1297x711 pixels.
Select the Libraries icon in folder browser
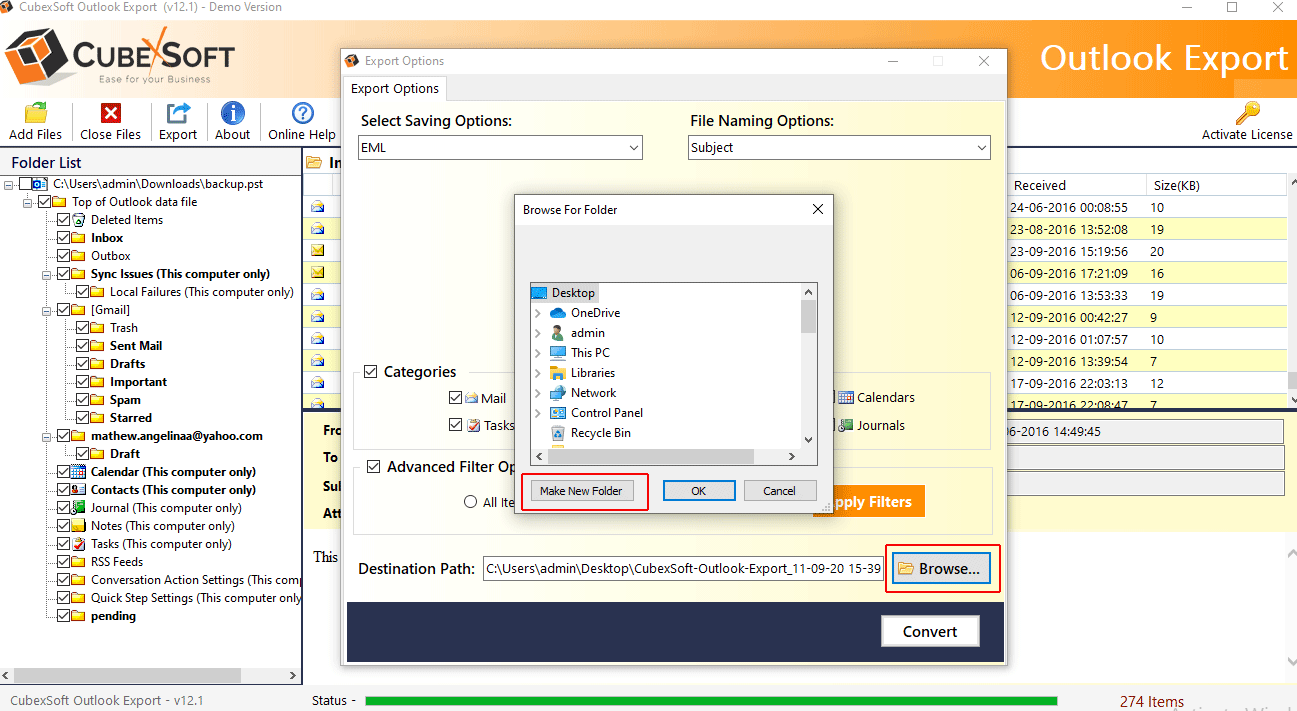click(558, 373)
